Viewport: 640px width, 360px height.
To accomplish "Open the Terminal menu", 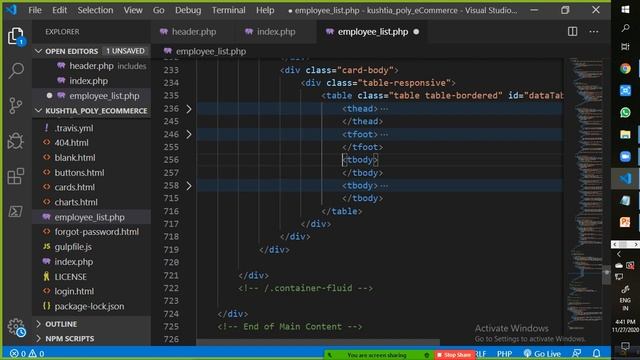I will [229, 10].
